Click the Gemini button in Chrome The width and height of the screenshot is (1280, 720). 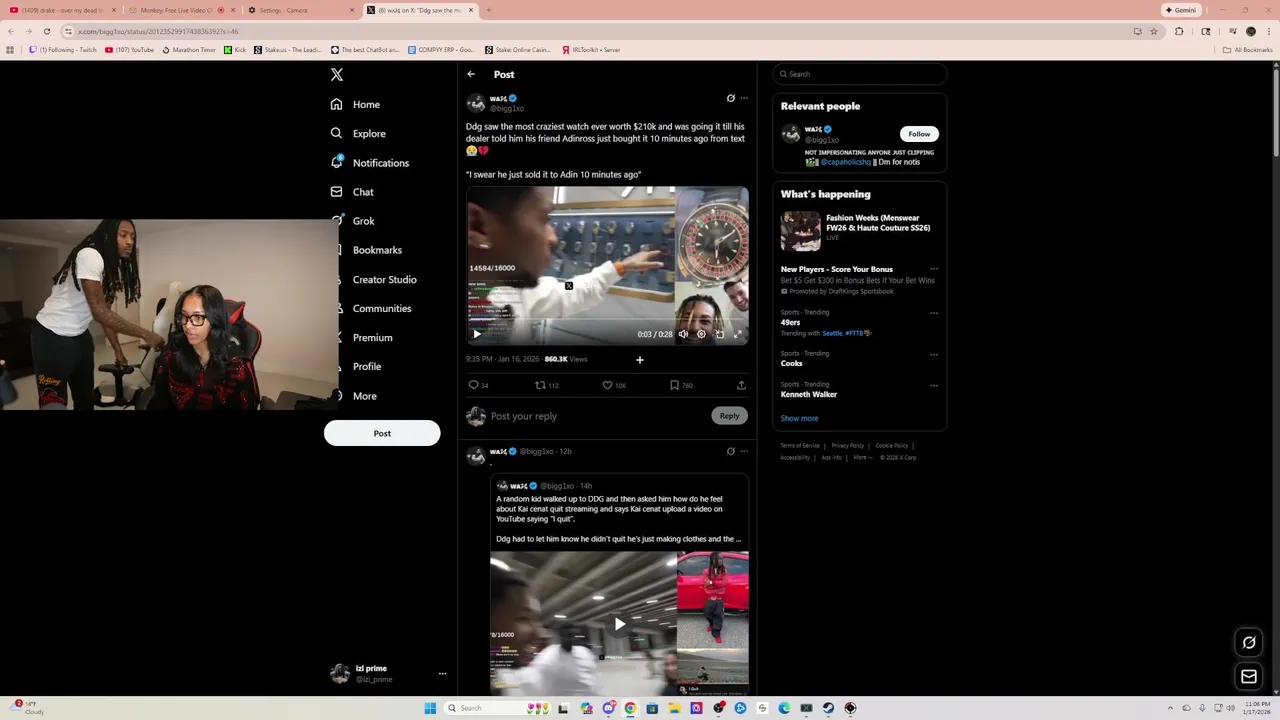pos(1182,10)
